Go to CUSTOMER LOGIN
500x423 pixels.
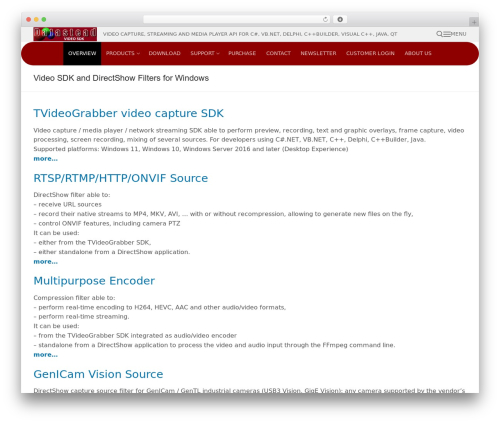pos(370,53)
